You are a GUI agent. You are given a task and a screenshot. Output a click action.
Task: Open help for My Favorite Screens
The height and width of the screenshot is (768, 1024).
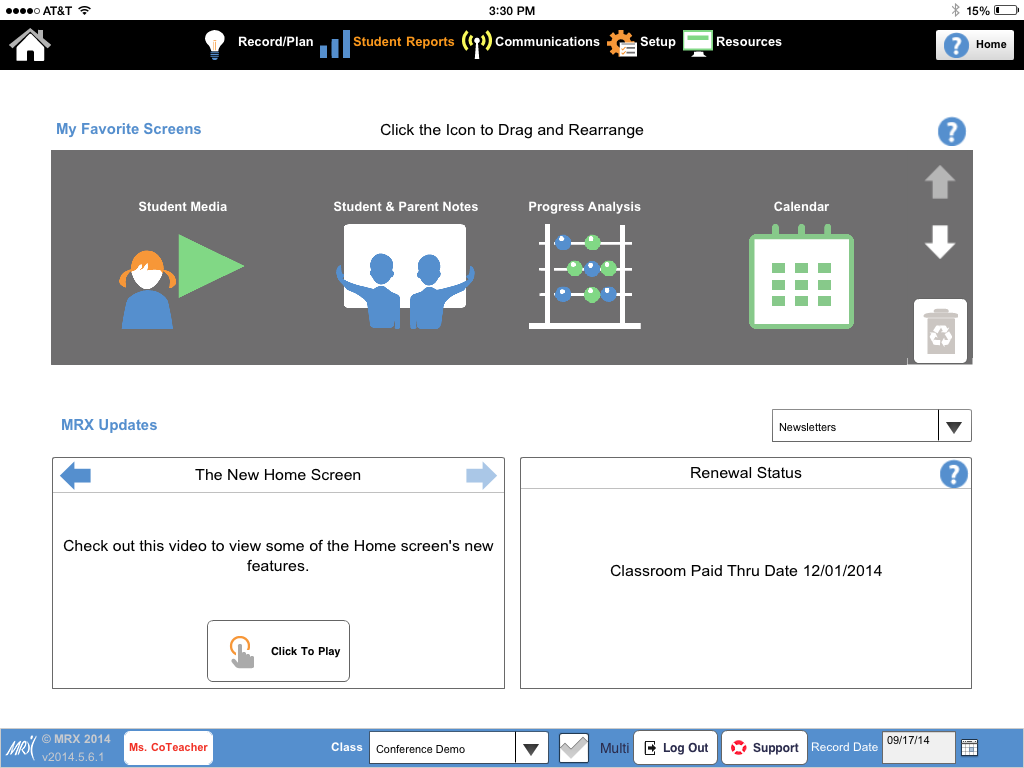tap(951, 131)
